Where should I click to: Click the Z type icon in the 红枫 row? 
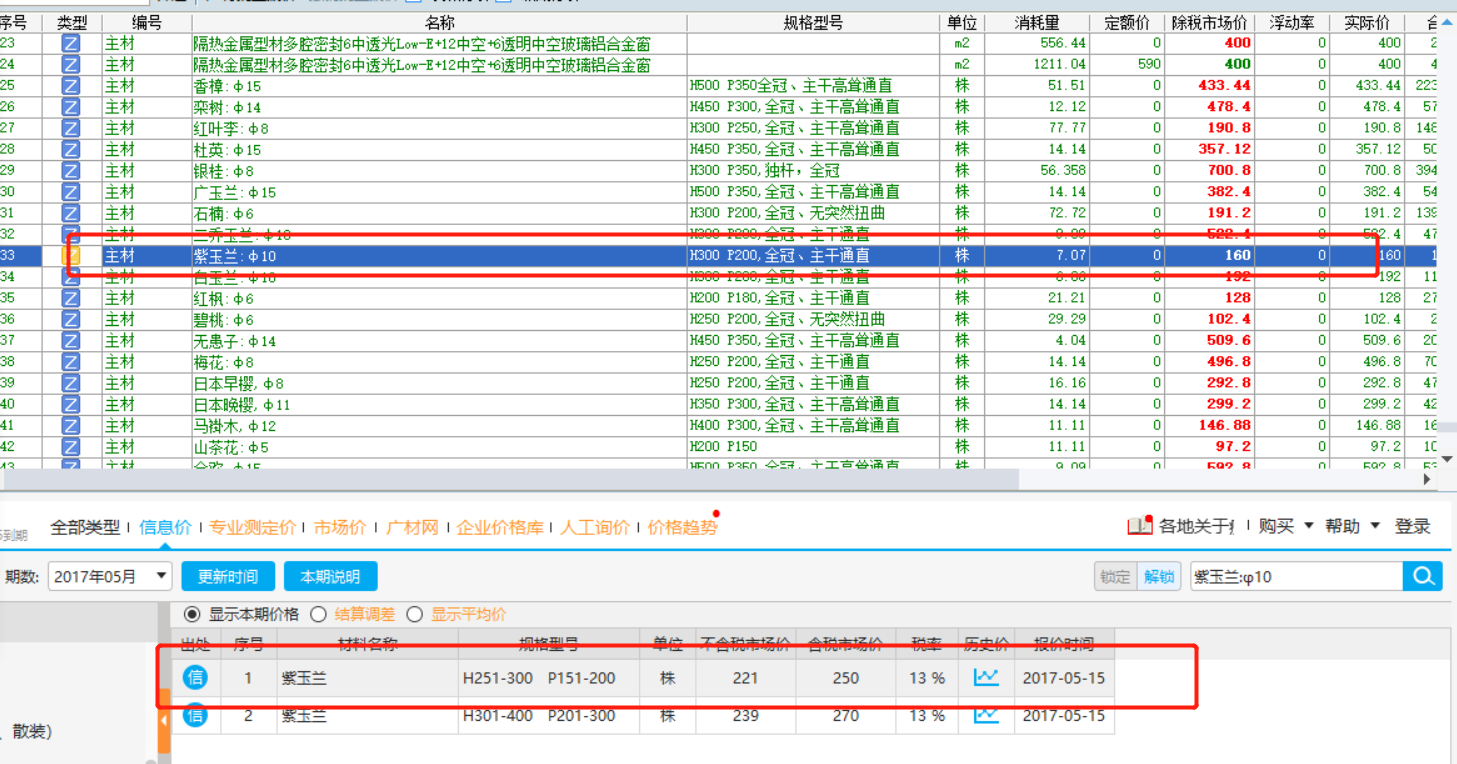point(71,298)
